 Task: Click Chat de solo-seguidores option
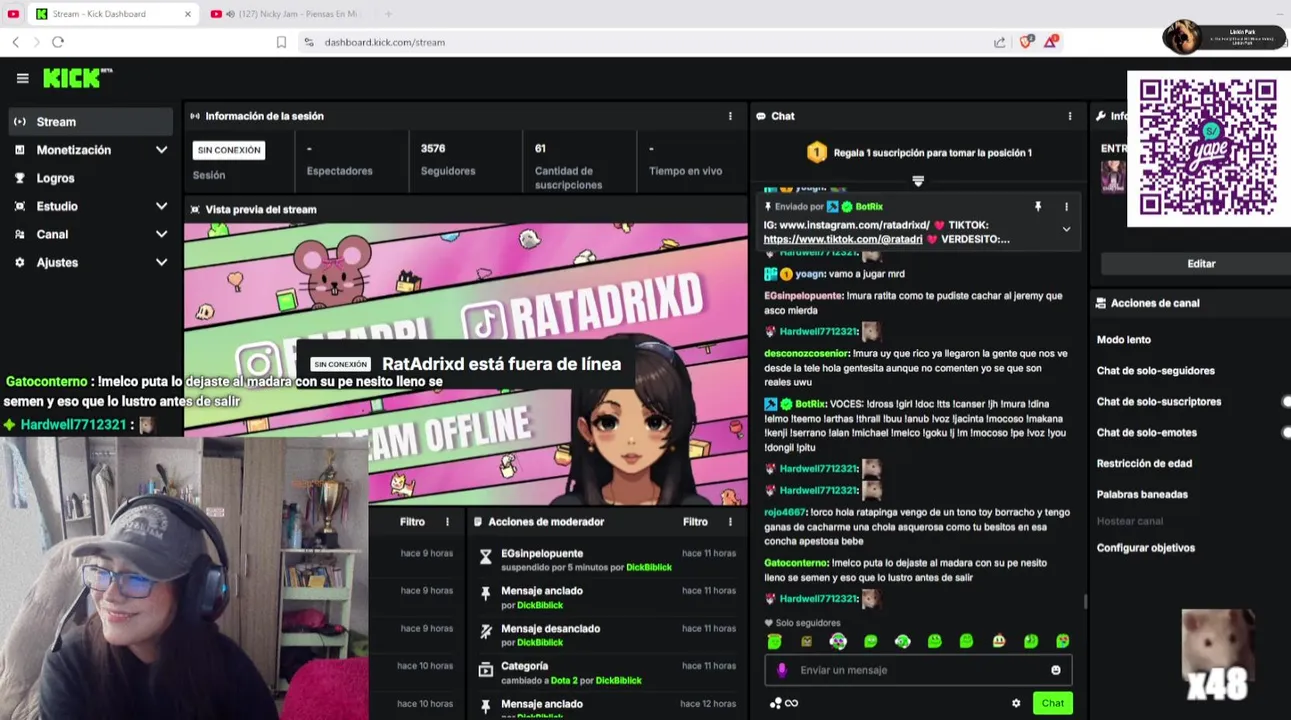[1155, 371]
